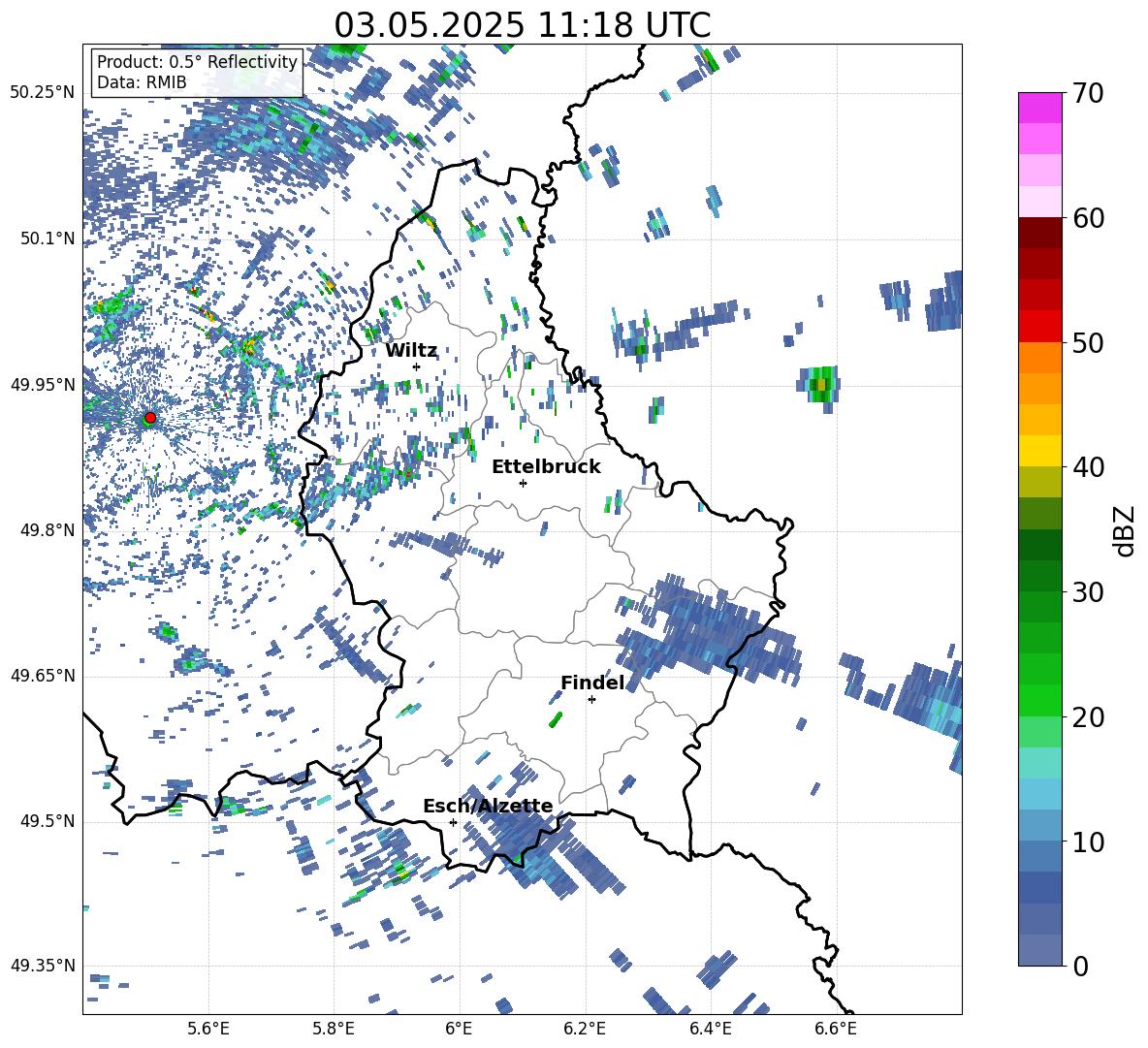Click the Ettelbruck city label
This screenshot has width=1148, height=1048.
pos(546,467)
